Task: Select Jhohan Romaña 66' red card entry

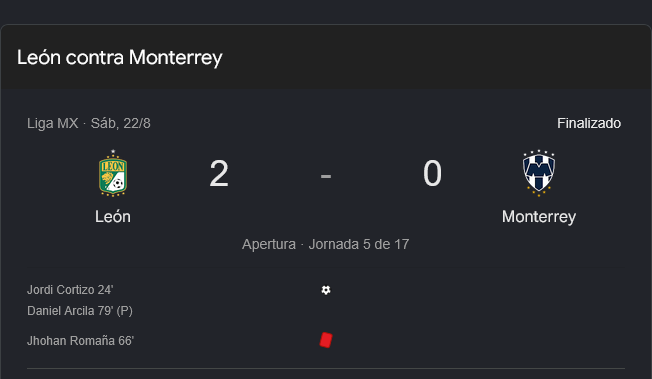Action: (x=80, y=341)
